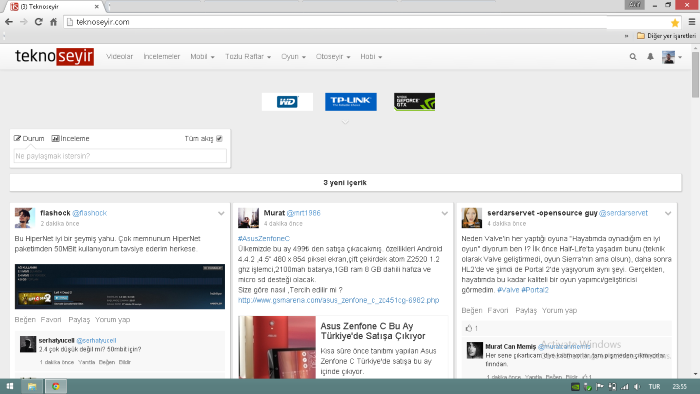Viewport: 700px width, 394px height.
Task: Expand the Mobil dropdown menu
Action: click(x=202, y=57)
